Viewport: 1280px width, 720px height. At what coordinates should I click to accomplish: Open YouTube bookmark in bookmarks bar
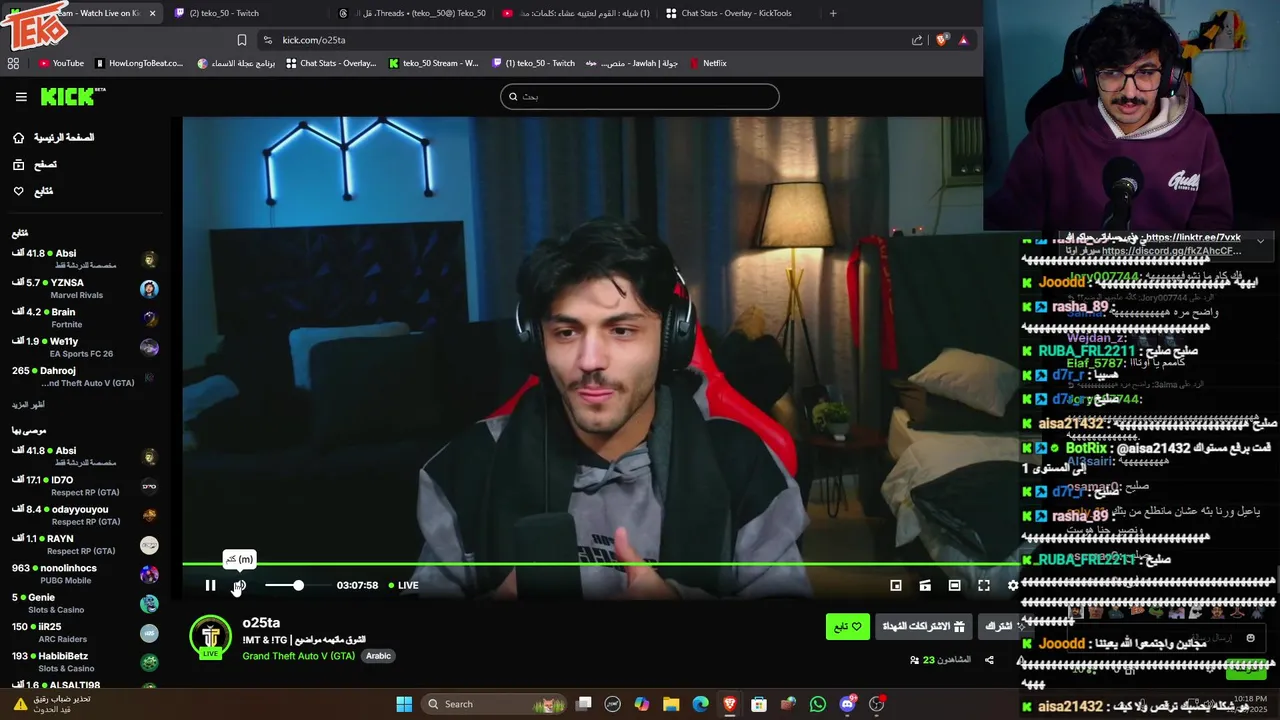(x=61, y=63)
